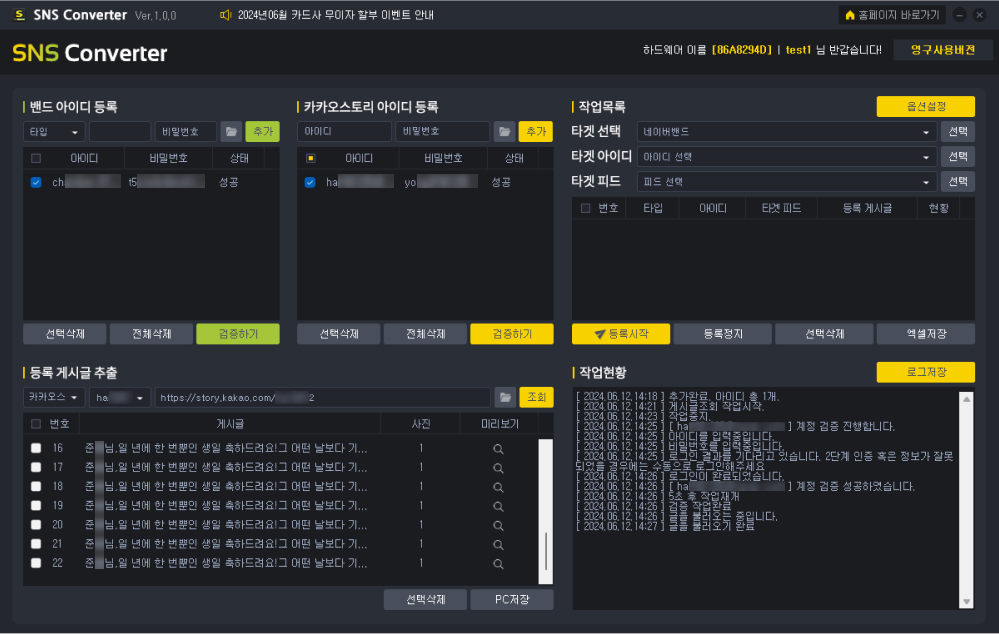
Task: Toggle select-all checkbox in 작업목록 table header
Action: [586, 208]
